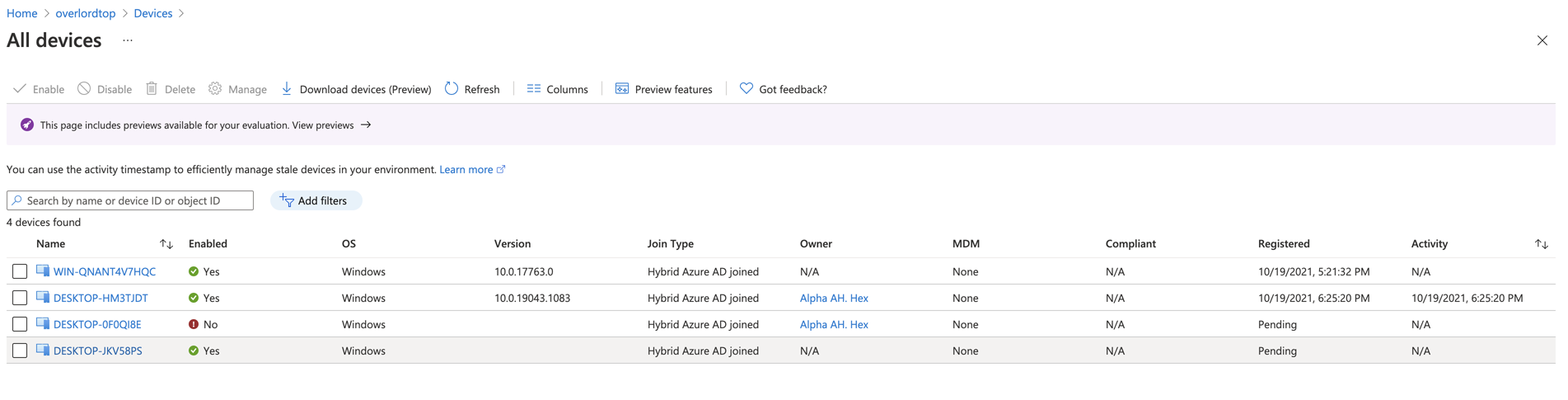This screenshot has width=1568, height=400.
Task: Select the checkbox for DESKTOP-HM3TJDT
Action: 20,298
